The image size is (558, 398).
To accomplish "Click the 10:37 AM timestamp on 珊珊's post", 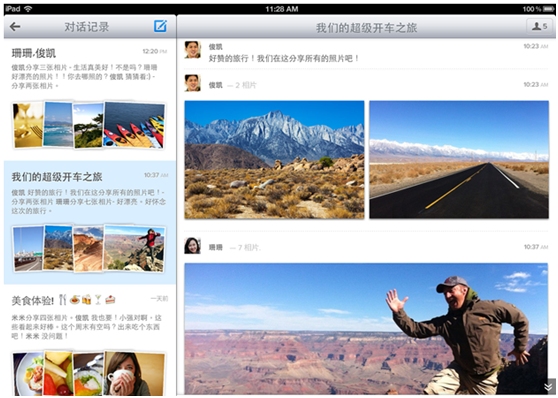I will click(x=536, y=247).
